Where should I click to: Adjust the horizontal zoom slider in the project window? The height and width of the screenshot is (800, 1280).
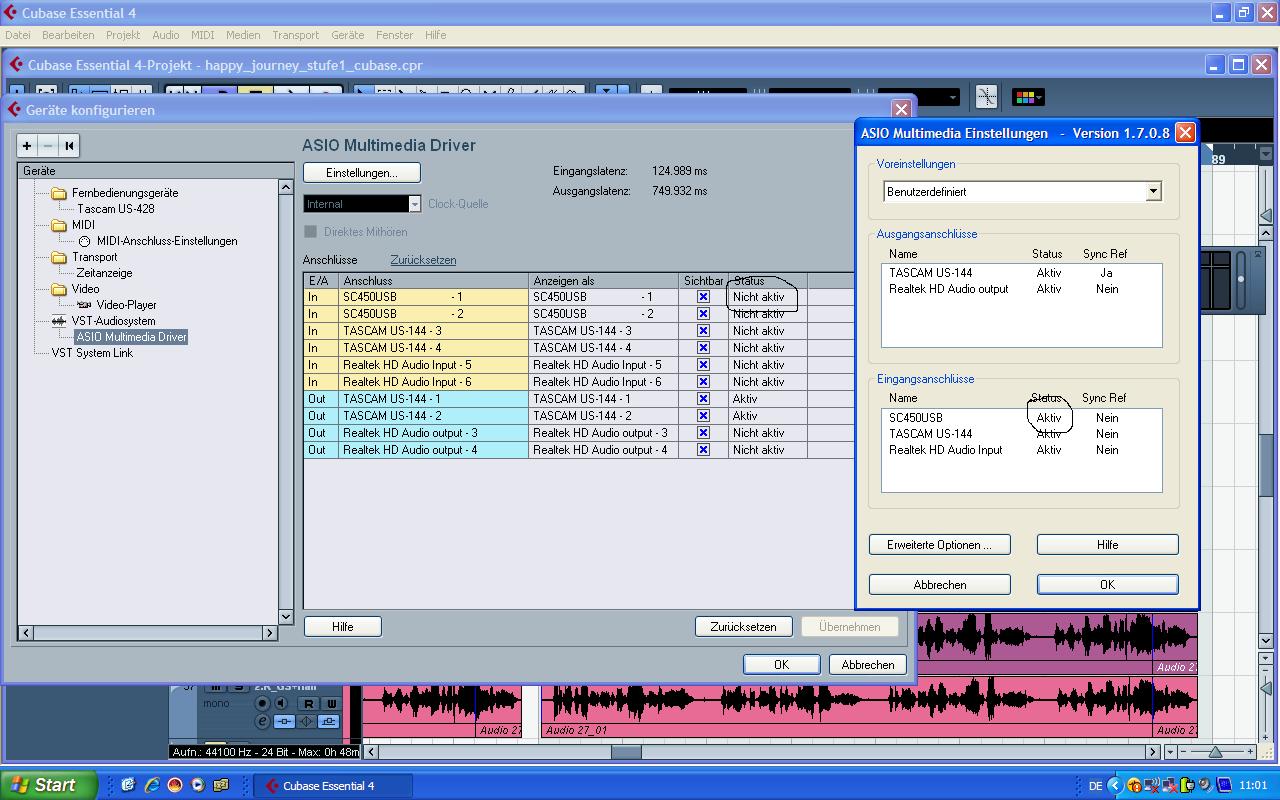click(x=1214, y=751)
